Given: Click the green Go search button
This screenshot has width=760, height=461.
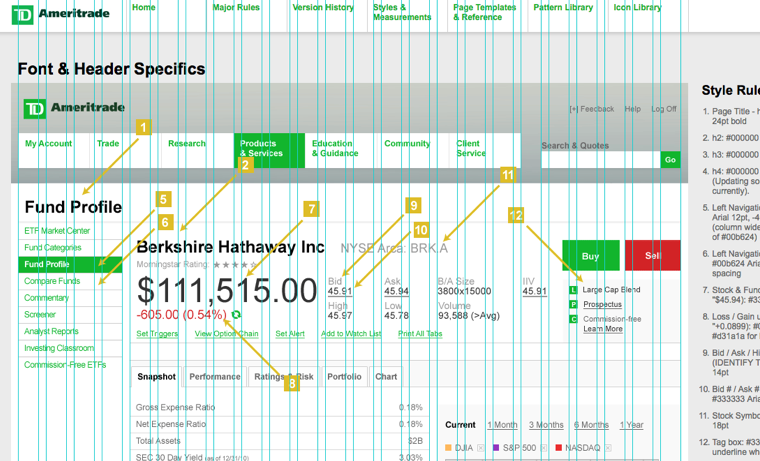Looking at the screenshot, I should point(670,160).
